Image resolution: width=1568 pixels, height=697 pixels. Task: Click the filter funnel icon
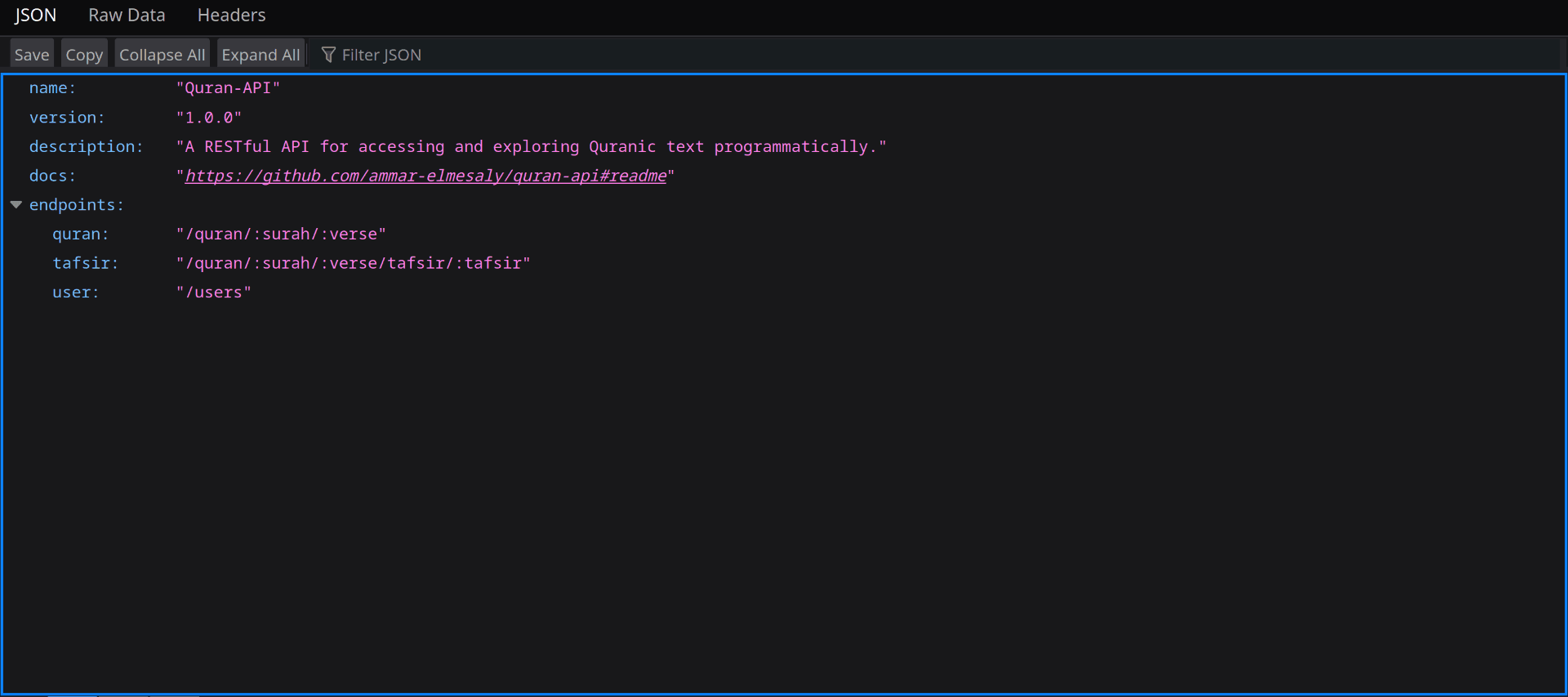328,55
